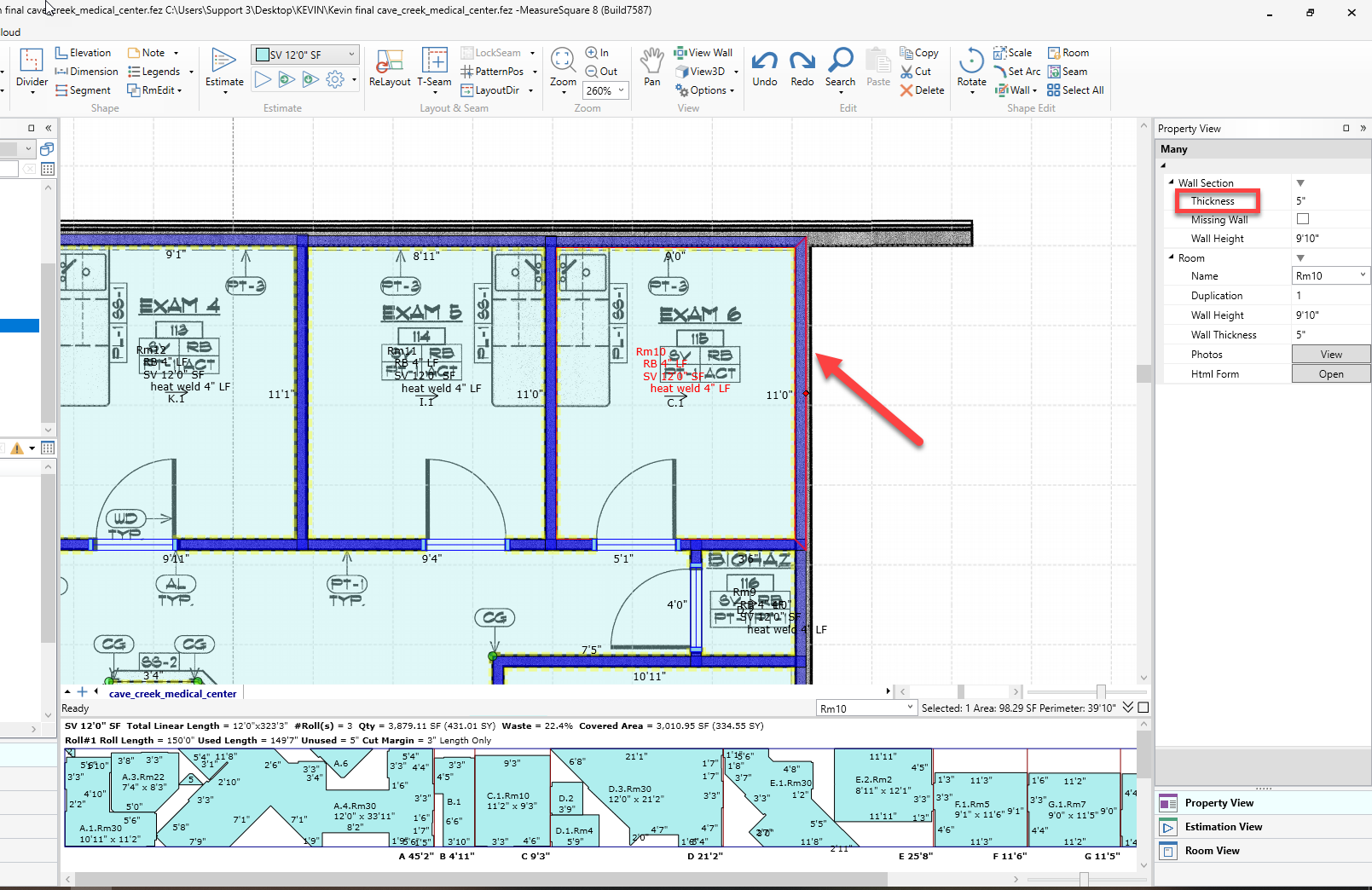Open the Wall dropdown in Shape Edit
Image resolution: width=1372 pixels, height=890 pixels.
click(1016, 90)
